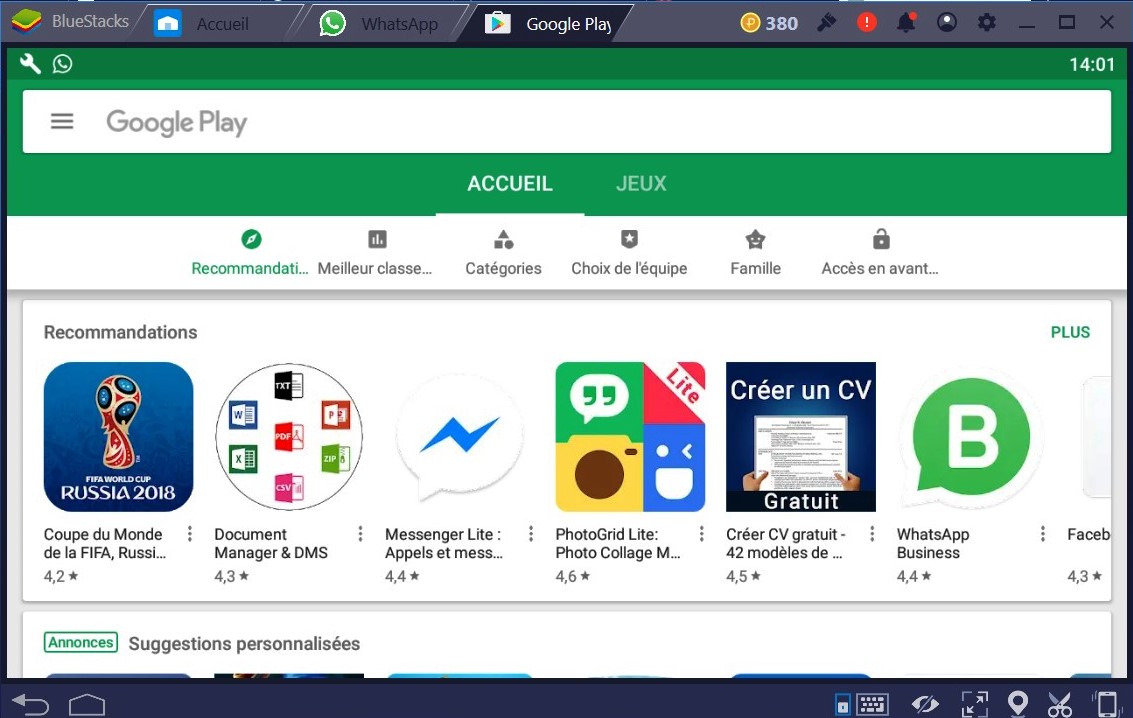Image resolution: width=1133 pixels, height=718 pixels.
Task: Select the Recommandations compass category
Action: pos(250,252)
